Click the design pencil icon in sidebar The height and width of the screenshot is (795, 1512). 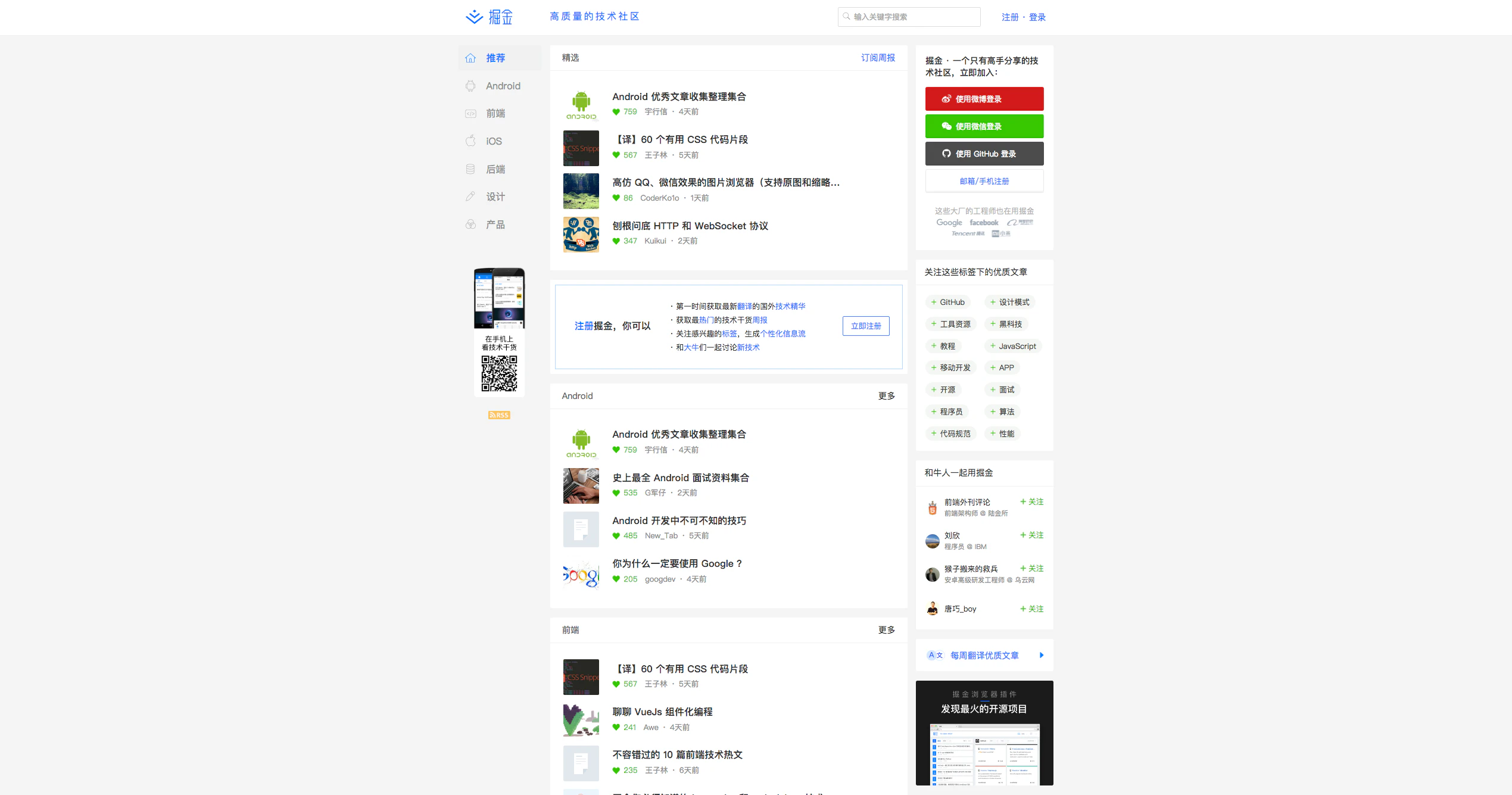pos(470,197)
